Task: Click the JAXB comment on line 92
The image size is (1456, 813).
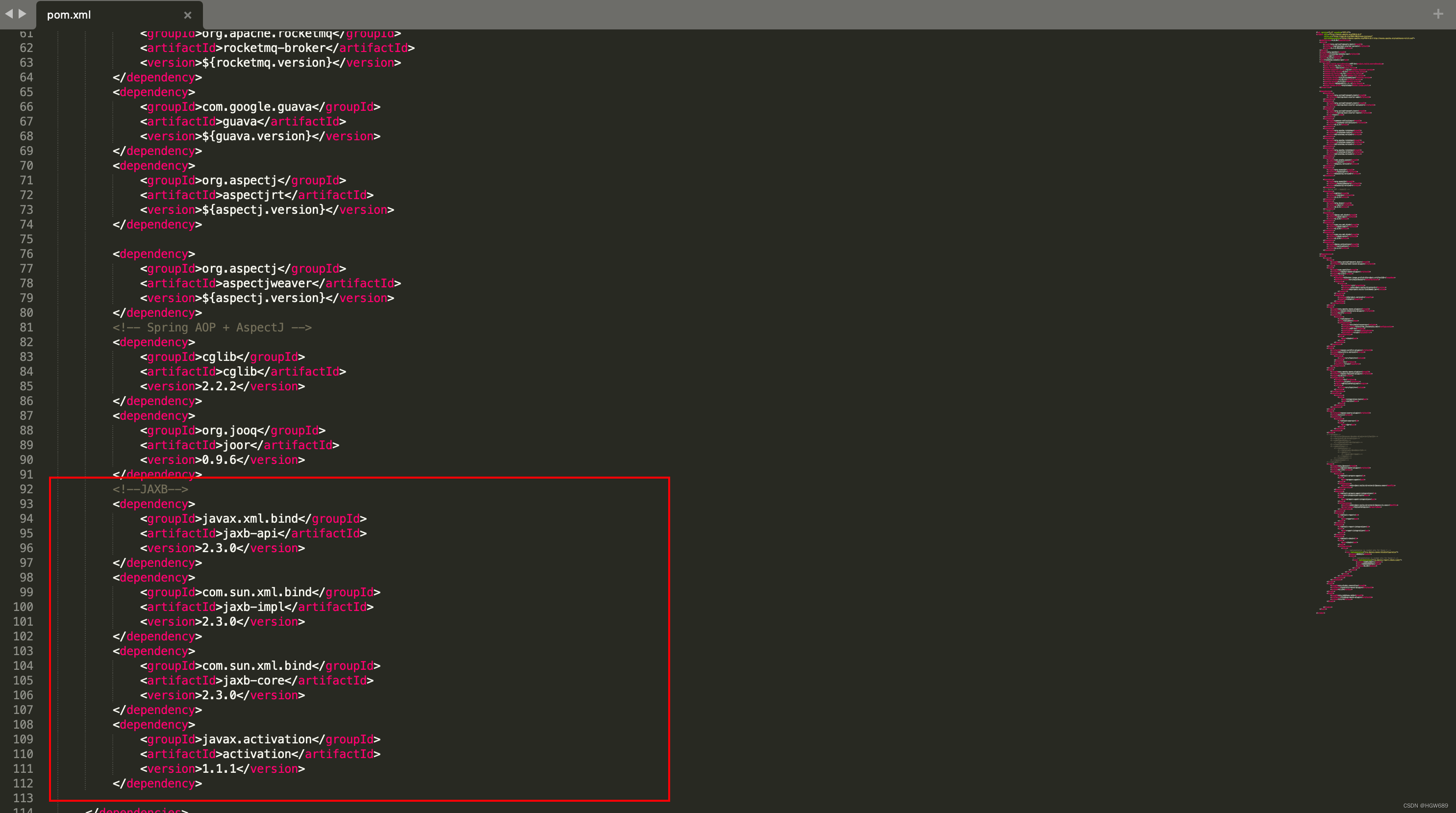Action: 151,489
